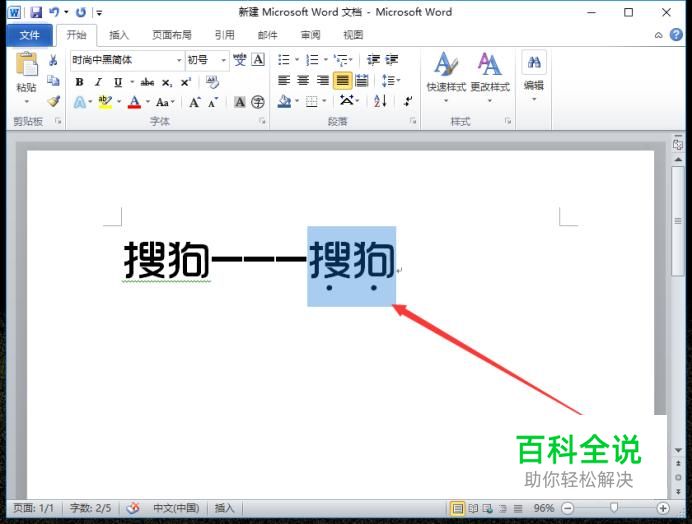The height and width of the screenshot is (524, 692).
Task: Click the page count 页面: 1/1
Action: (x=34, y=509)
